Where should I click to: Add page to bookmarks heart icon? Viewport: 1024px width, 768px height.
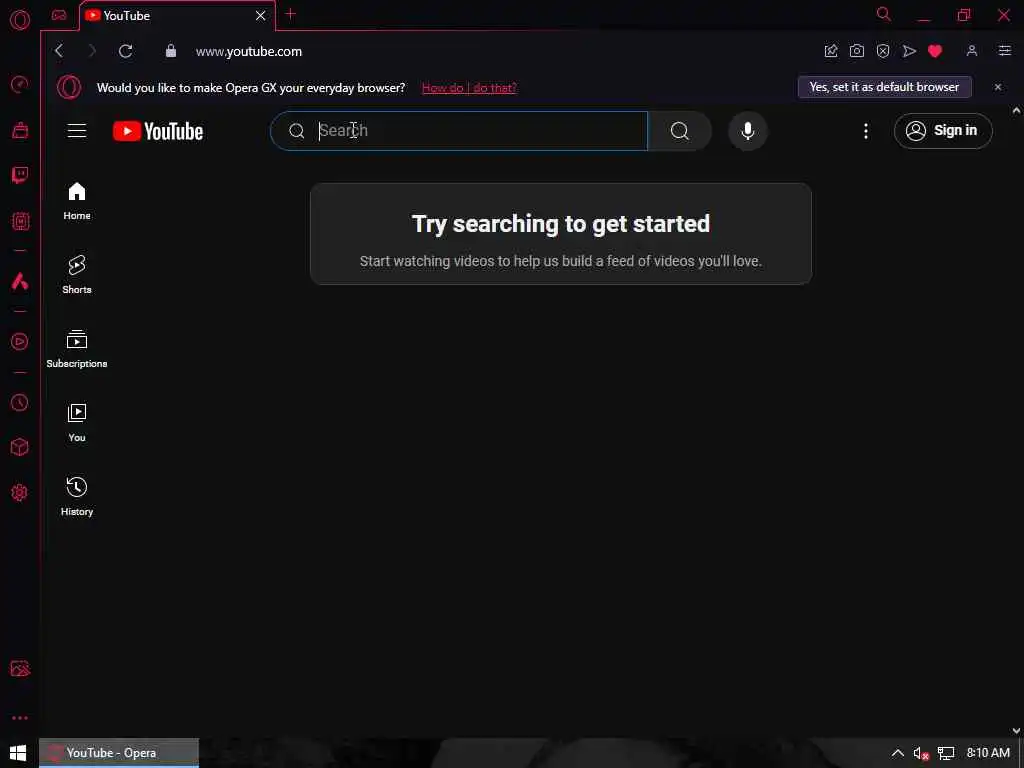(x=935, y=51)
